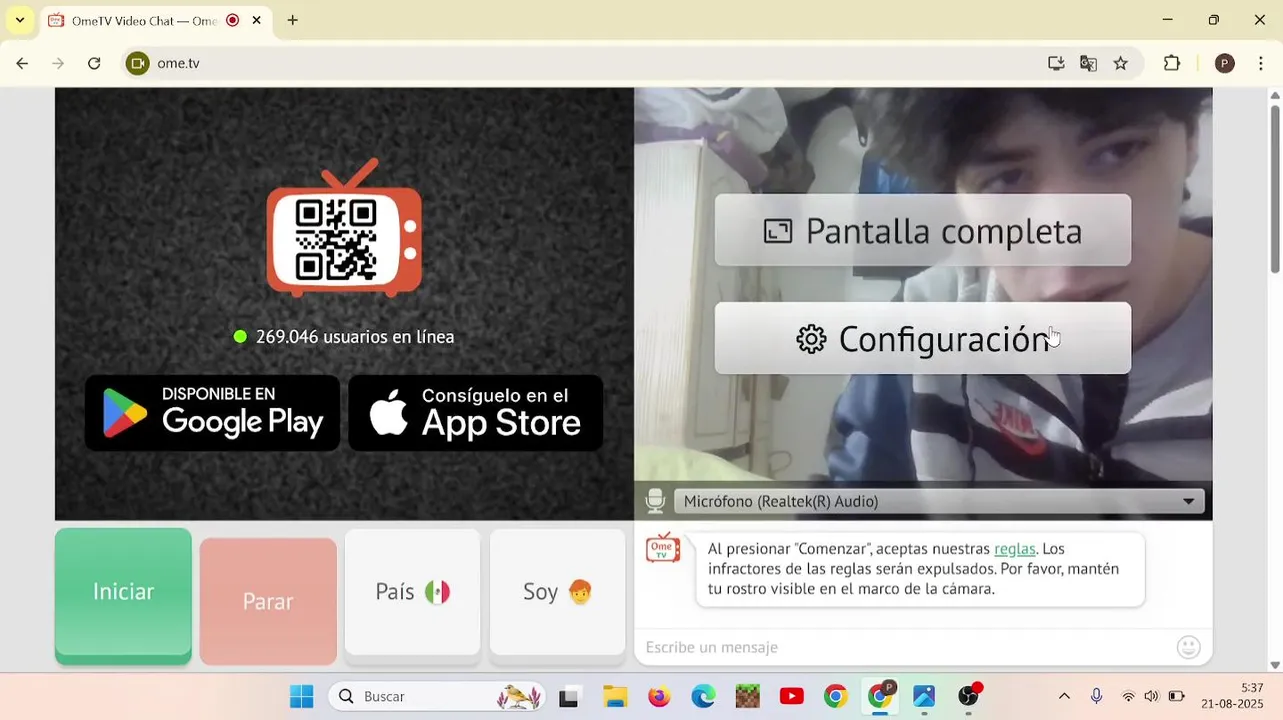This screenshot has height=720, width=1283.
Task: Open OBS Studio from the taskbar
Action: [x=969, y=696]
